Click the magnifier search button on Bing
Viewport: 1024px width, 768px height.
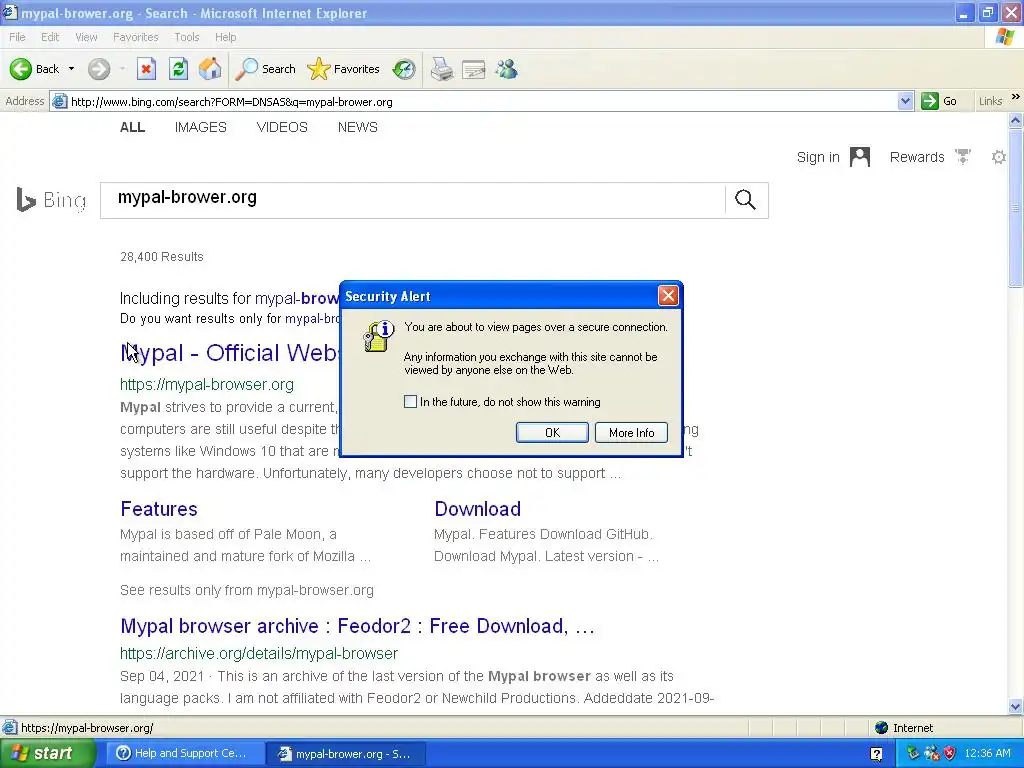tap(745, 200)
